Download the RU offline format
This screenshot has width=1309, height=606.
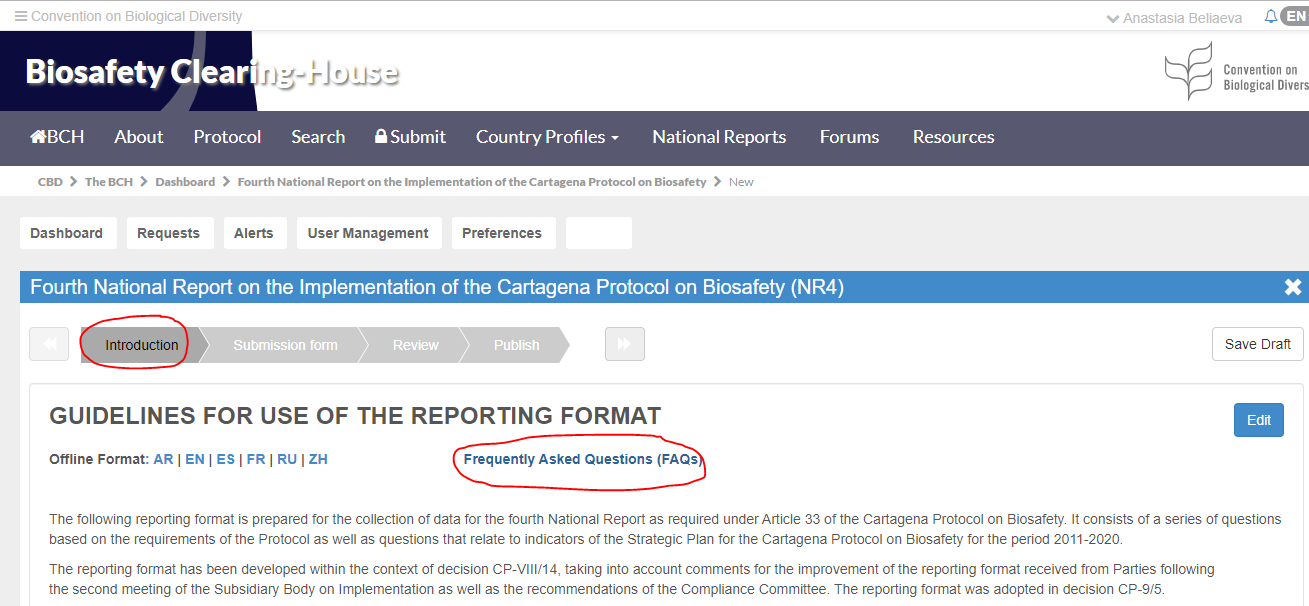[287, 459]
